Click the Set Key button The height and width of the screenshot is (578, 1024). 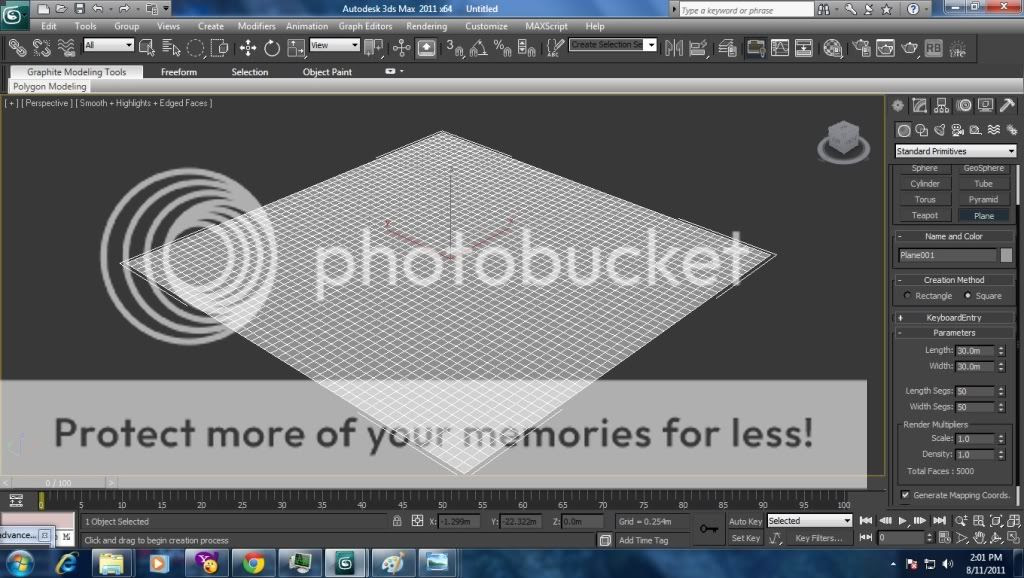click(745, 538)
